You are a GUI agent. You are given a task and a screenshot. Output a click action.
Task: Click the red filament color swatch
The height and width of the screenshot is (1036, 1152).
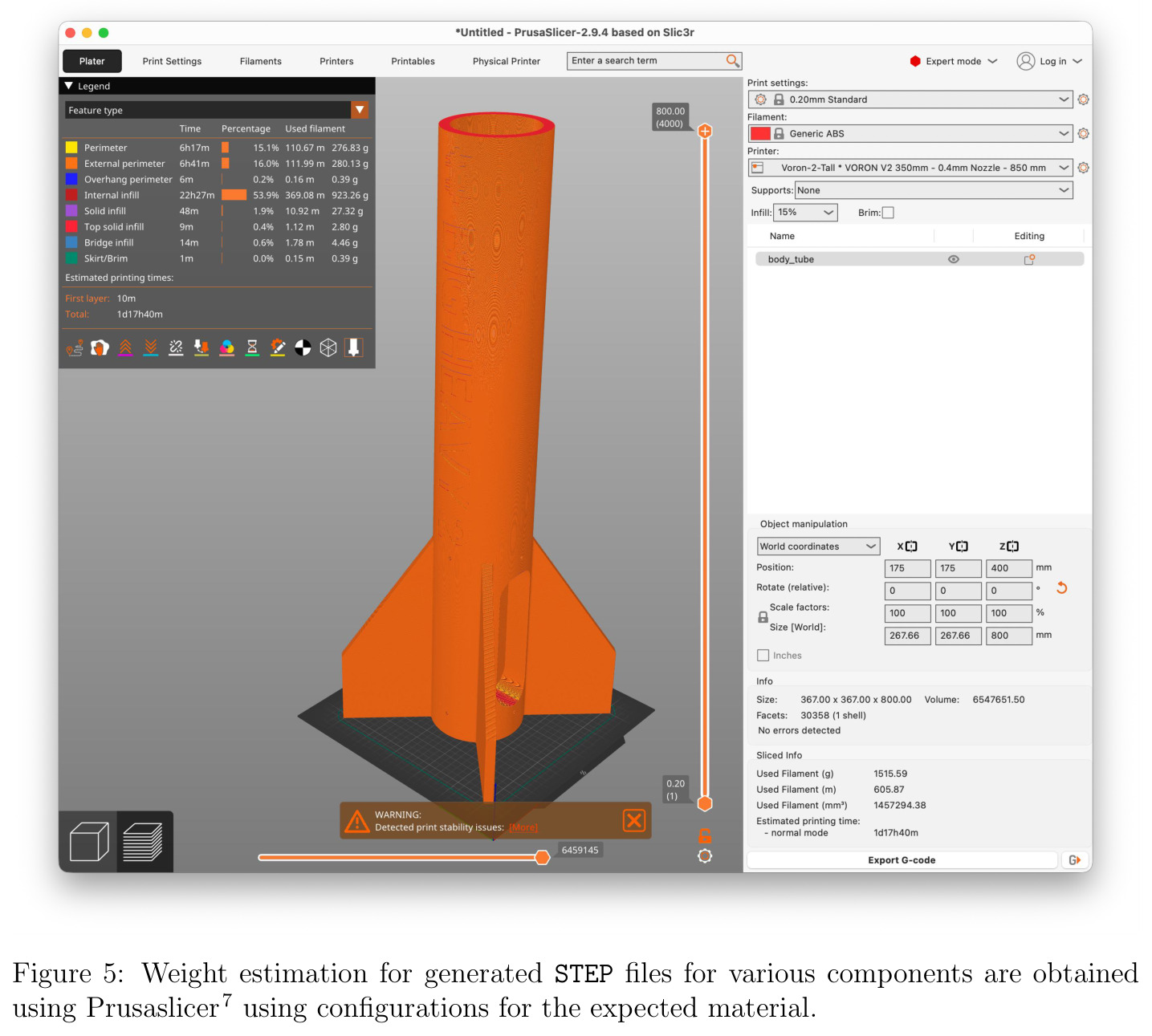click(760, 134)
